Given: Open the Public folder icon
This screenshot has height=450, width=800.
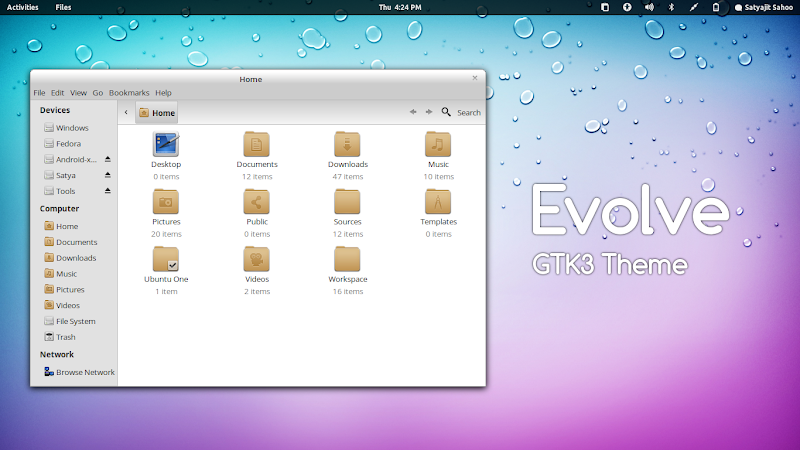Looking at the screenshot, I should coord(257,202).
